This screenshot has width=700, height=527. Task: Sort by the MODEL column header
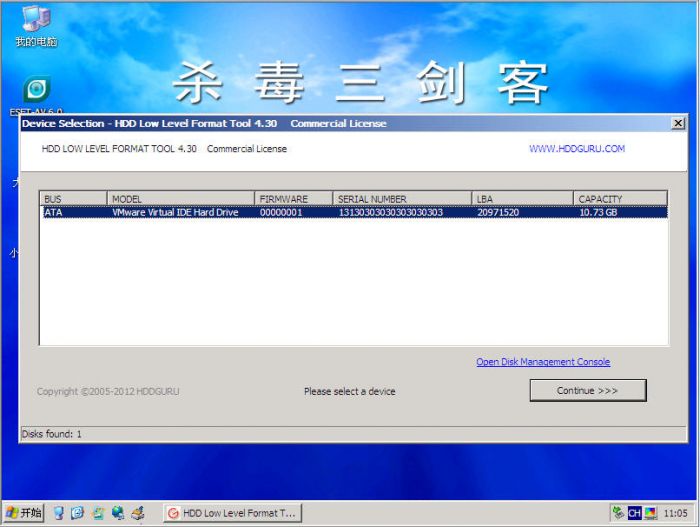[180, 199]
